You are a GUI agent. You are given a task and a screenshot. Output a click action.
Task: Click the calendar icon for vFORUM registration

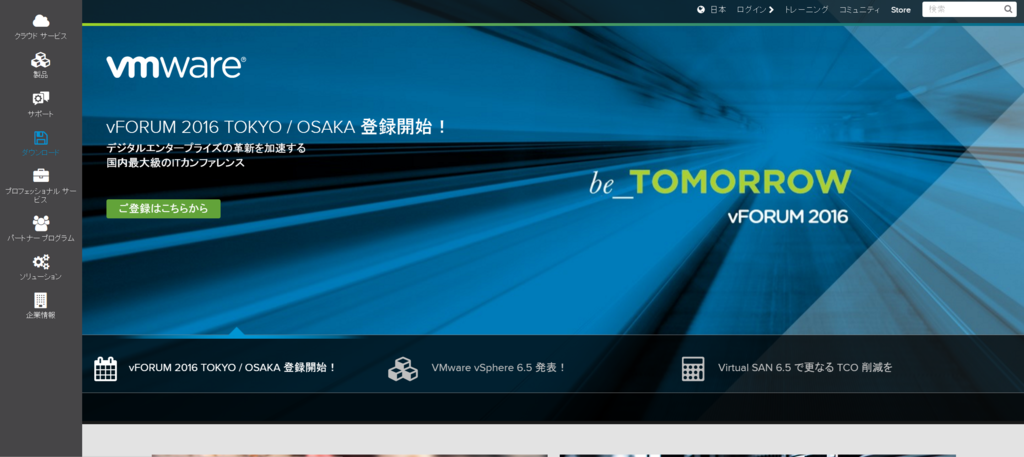tap(105, 369)
